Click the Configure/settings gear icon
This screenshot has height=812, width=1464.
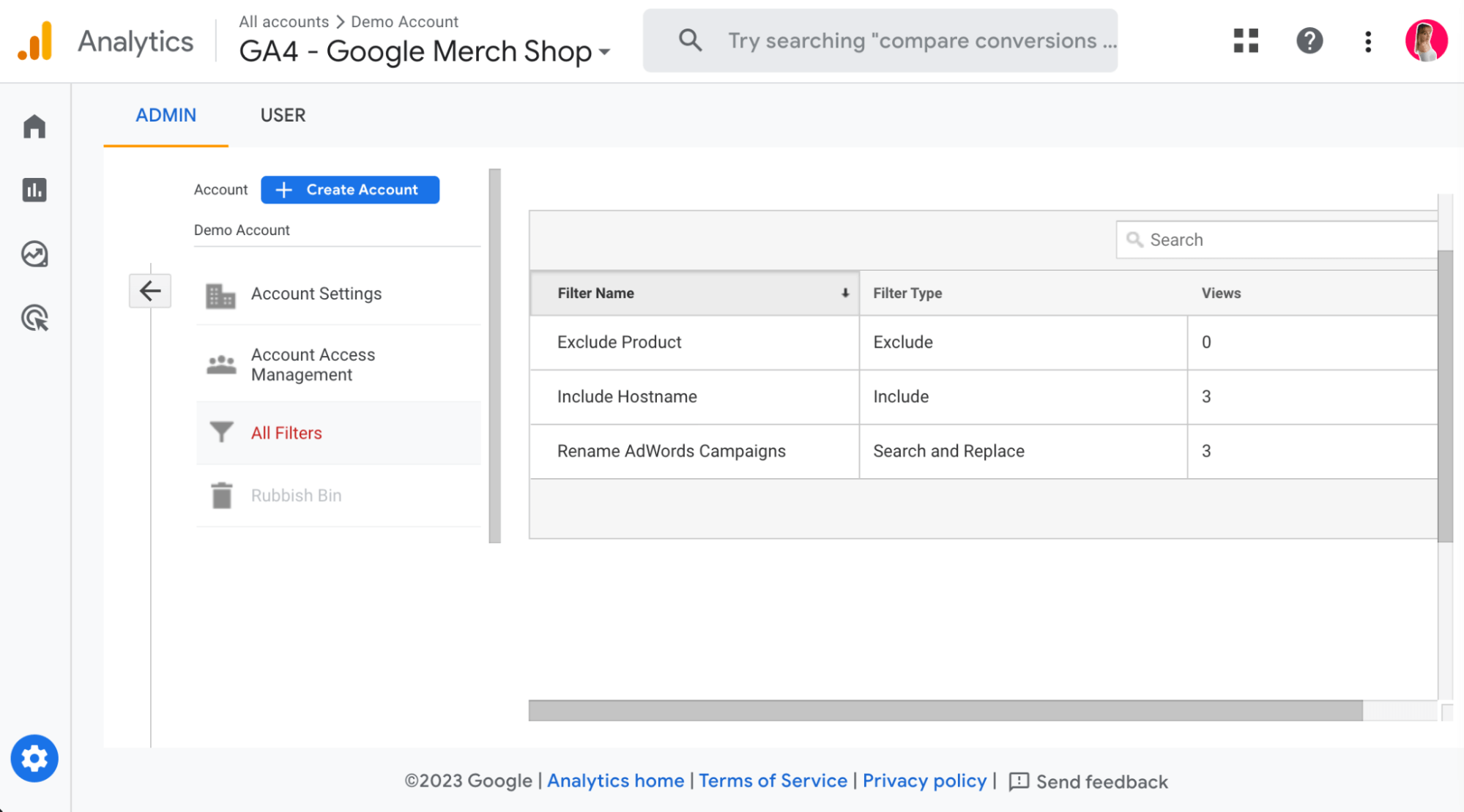[35, 759]
